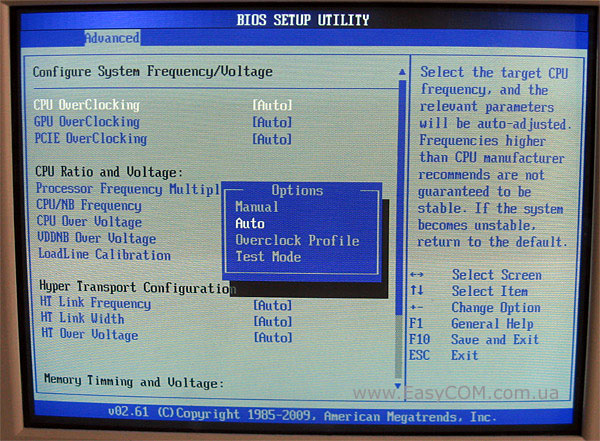Click the Select Item up-down arrows icon
Viewport: 600px width, 441px height.
click(x=416, y=291)
